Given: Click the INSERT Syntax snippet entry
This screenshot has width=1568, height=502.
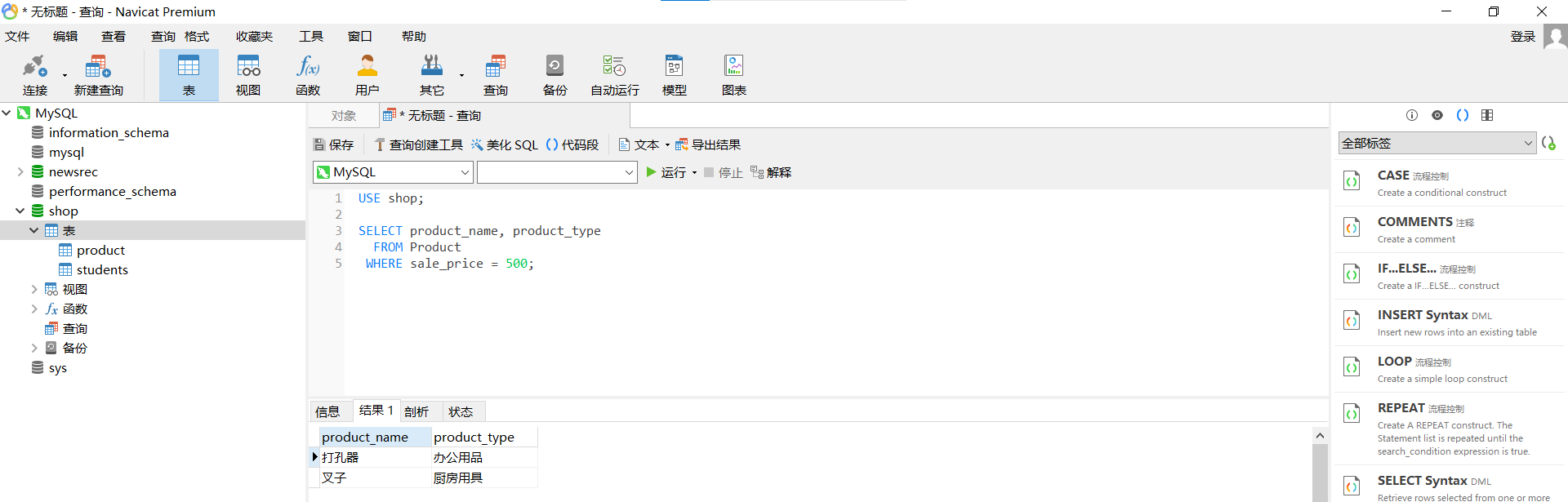Looking at the screenshot, I should pos(1450,322).
